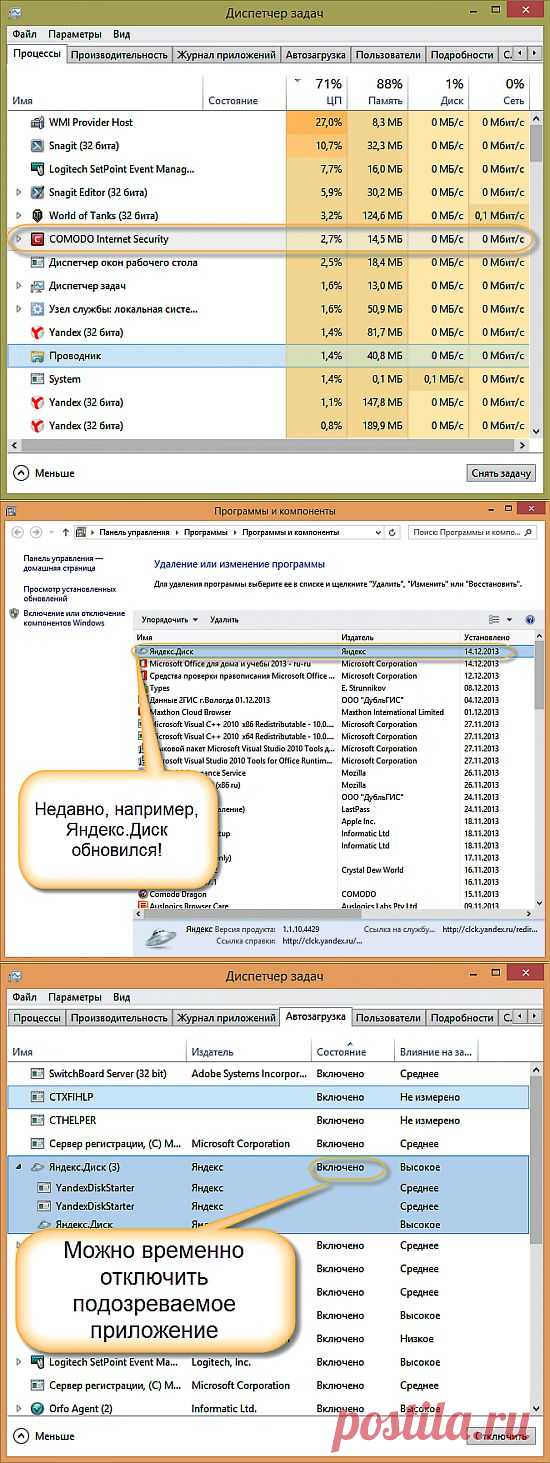The height and width of the screenshot is (1463, 550).
Task: Click shield icon beside Включение или отключение компонентов
Action: coord(15,614)
